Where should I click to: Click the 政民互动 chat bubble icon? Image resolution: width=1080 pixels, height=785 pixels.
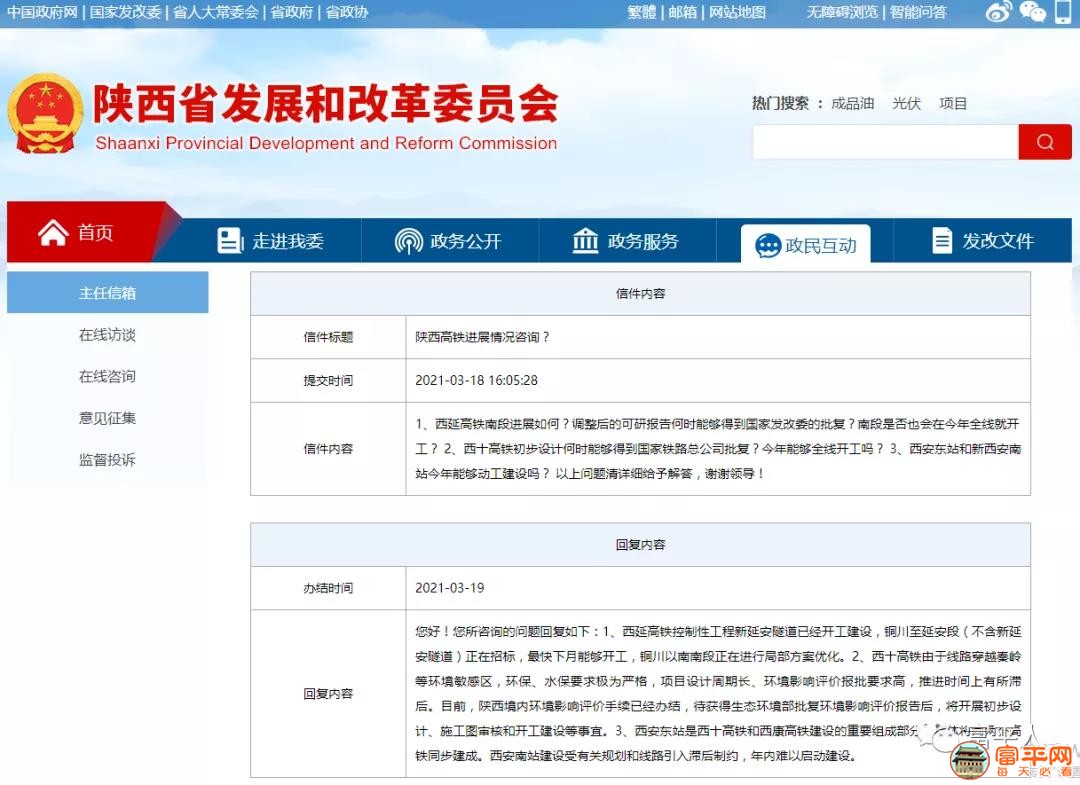coord(767,246)
